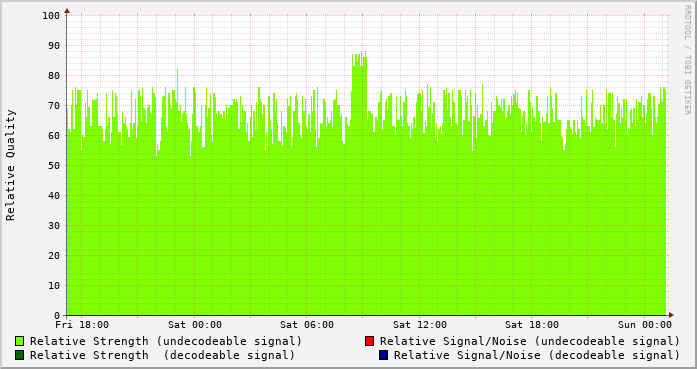Click the light green undecodeable strength swatch
This screenshot has width=697, height=369.
pyautogui.click(x=20, y=341)
